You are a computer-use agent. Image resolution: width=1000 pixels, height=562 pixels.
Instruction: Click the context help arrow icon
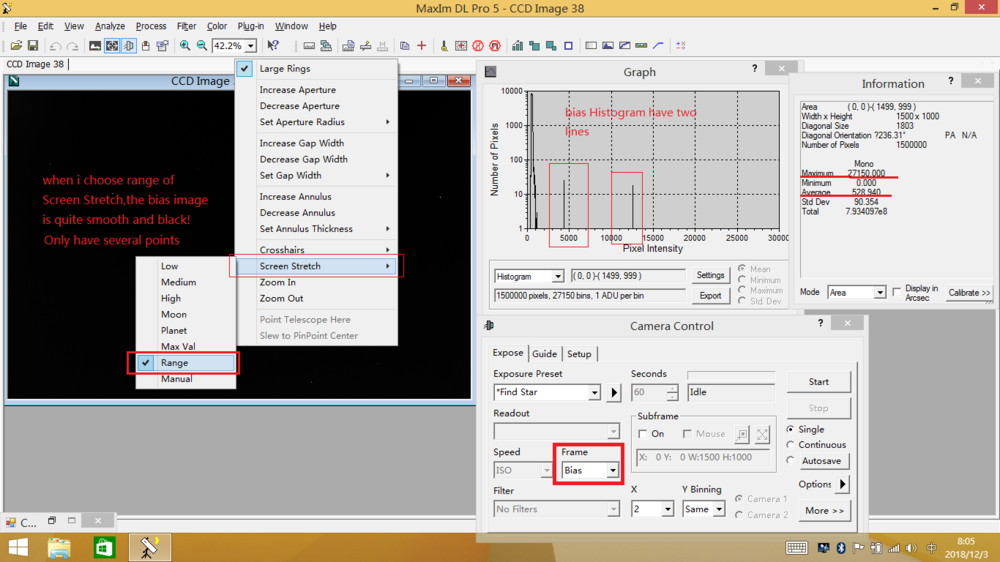pyautogui.click(x=273, y=46)
